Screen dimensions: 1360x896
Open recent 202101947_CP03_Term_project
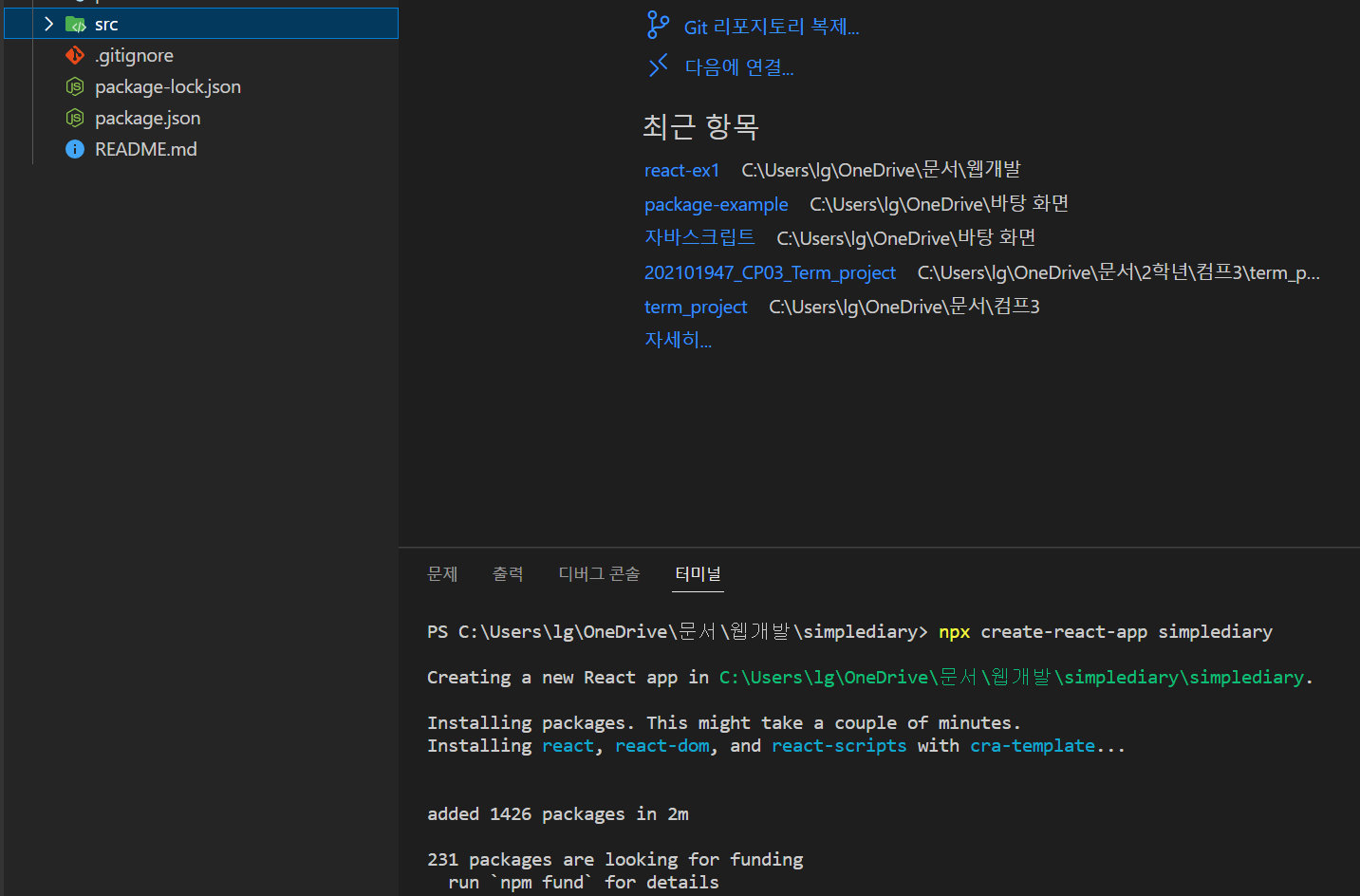[770, 272]
